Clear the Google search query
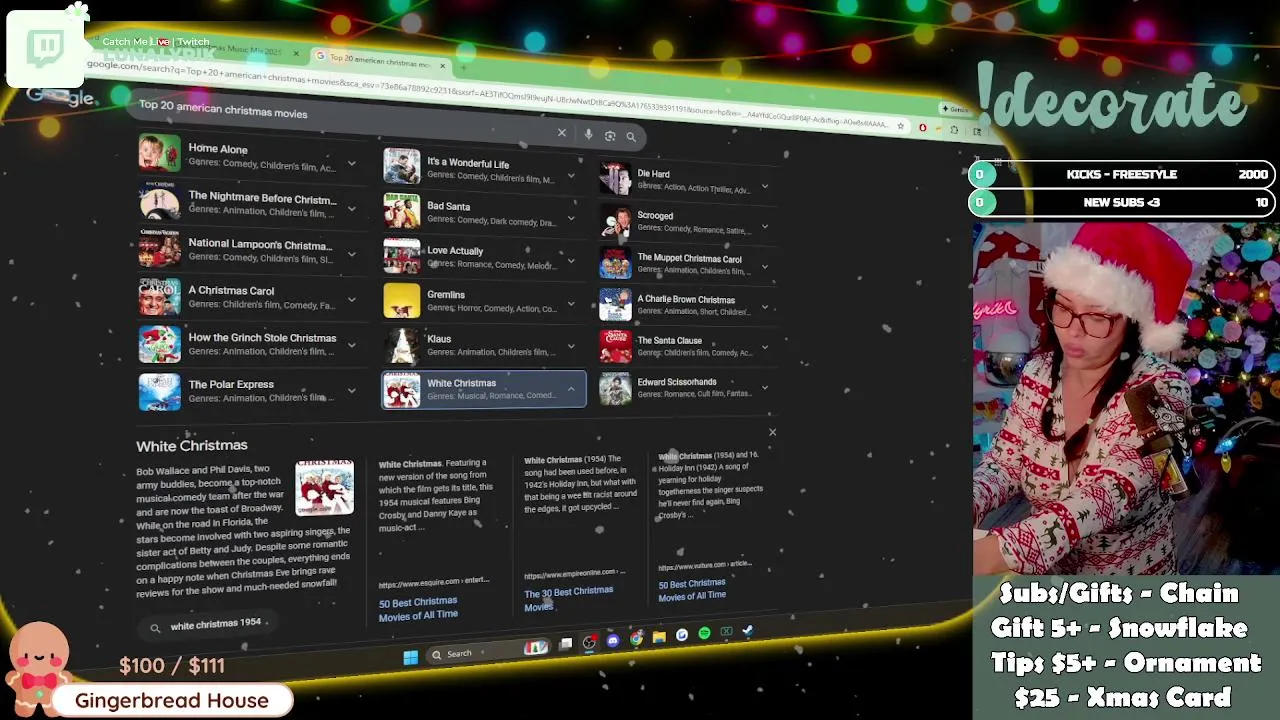The image size is (1280, 720). tap(561, 133)
